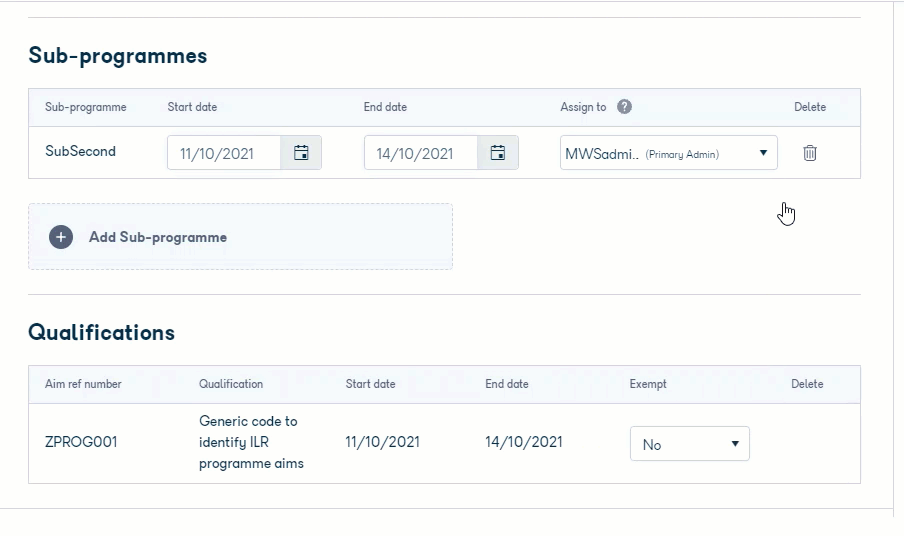Click the plus icon for Add Sub-programme

pos(61,237)
